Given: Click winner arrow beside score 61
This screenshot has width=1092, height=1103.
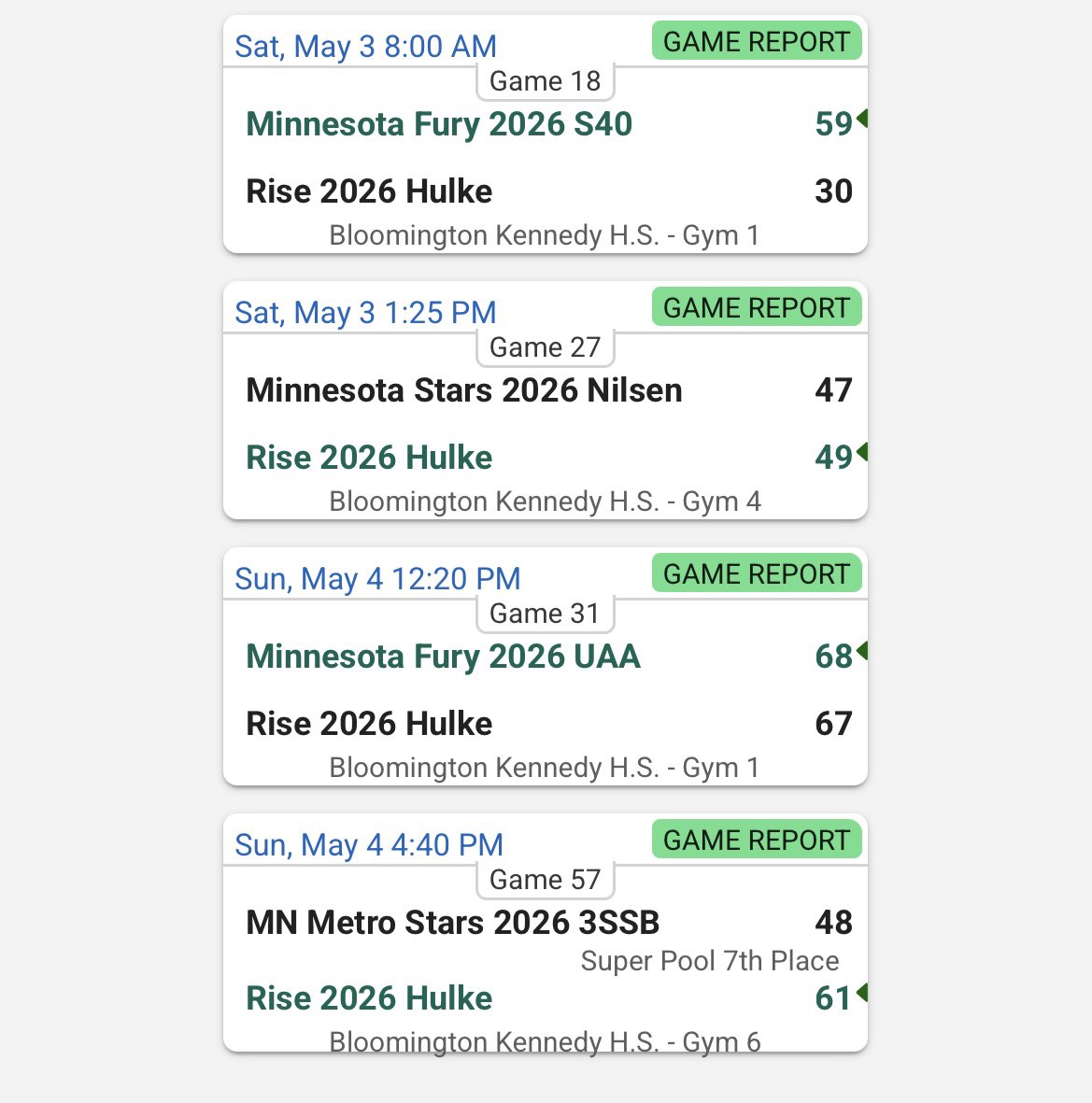Looking at the screenshot, I should click(x=862, y=993).
